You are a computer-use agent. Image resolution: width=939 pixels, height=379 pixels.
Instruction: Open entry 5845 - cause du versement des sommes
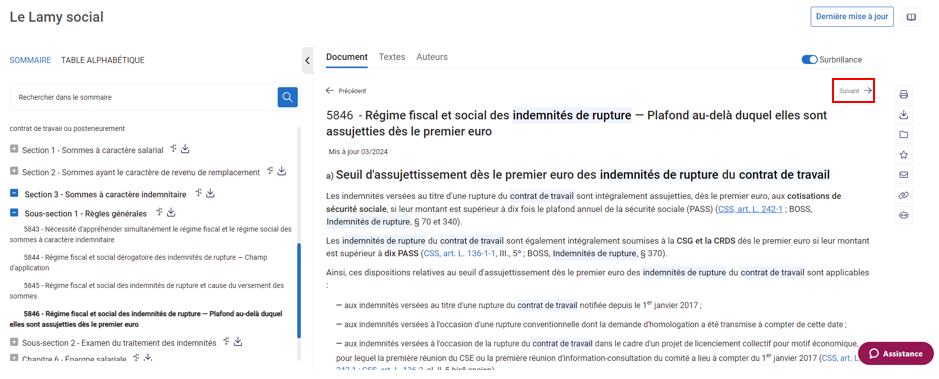(147, 290)
